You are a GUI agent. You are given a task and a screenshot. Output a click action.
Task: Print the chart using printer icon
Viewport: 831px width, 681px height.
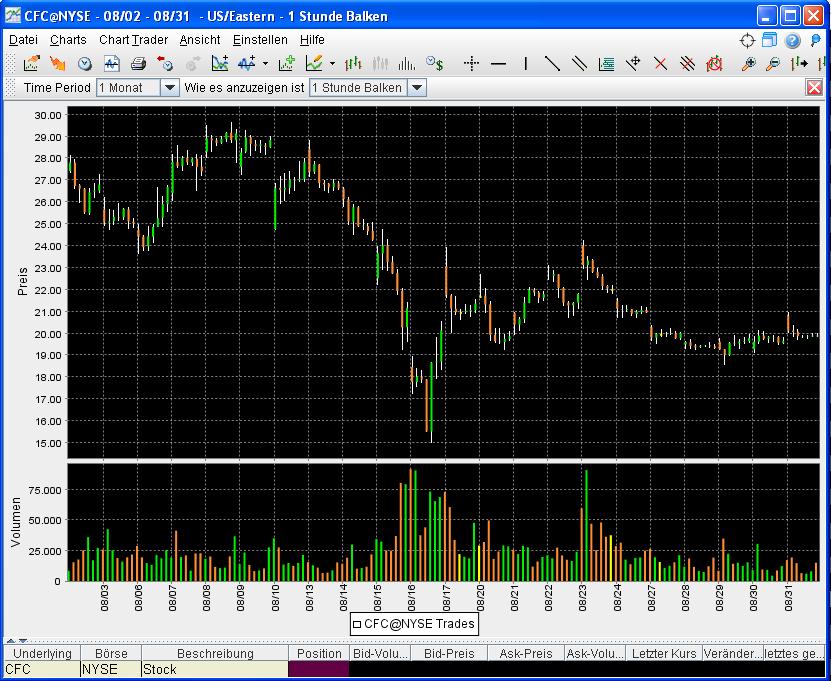tap(138, 64)
